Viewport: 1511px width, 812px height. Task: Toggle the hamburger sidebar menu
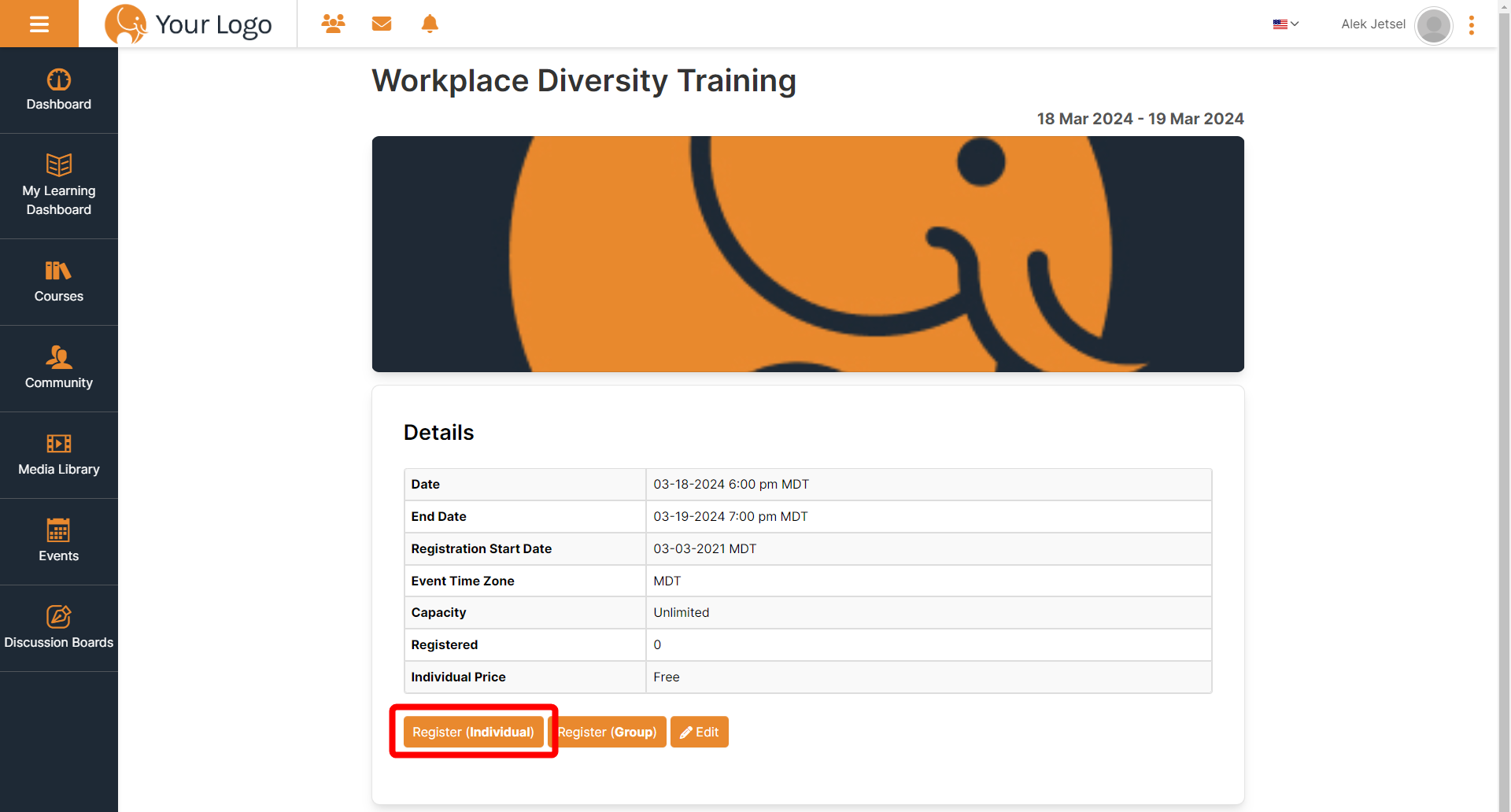click(39, 24)
